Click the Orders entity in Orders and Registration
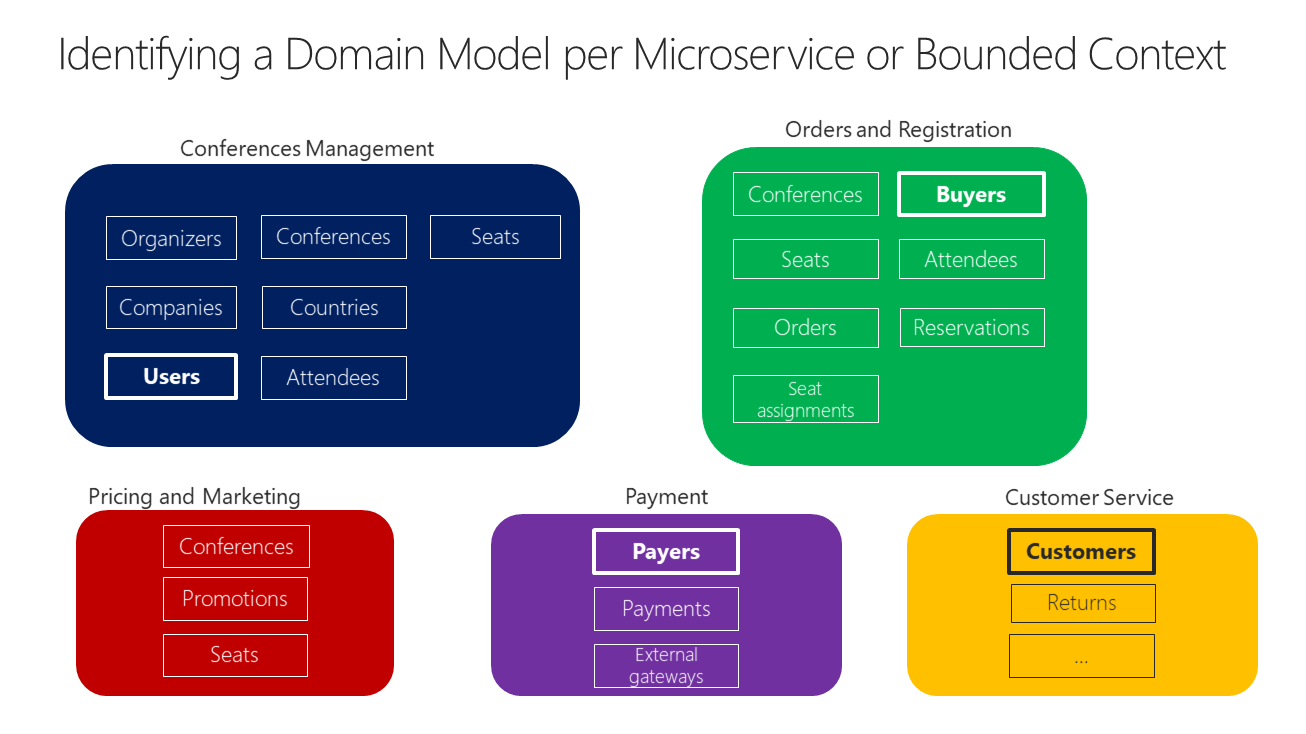 point(805,327)
